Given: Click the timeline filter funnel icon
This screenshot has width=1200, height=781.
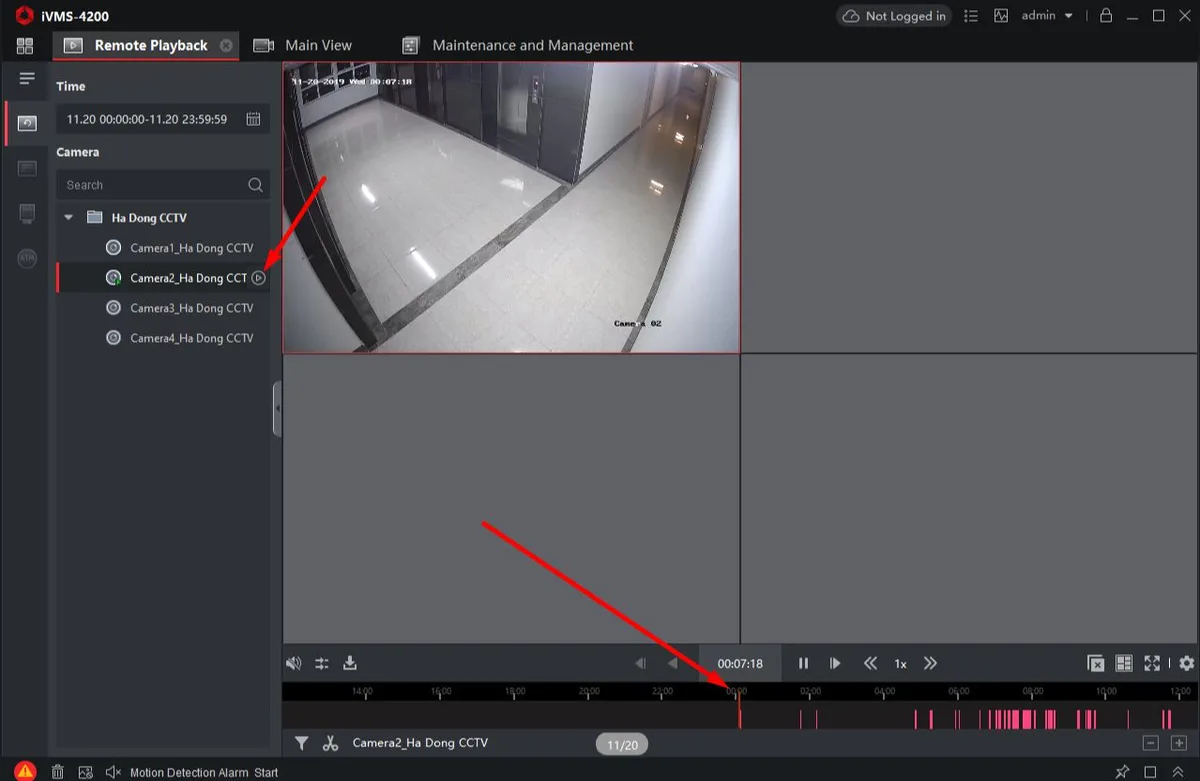Looking at the screenshot, I should click(301, 743).
